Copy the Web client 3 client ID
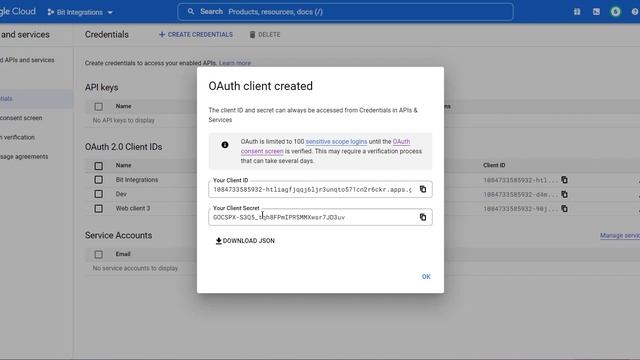This screenshot has width=640, height=360. pos(564,209)
